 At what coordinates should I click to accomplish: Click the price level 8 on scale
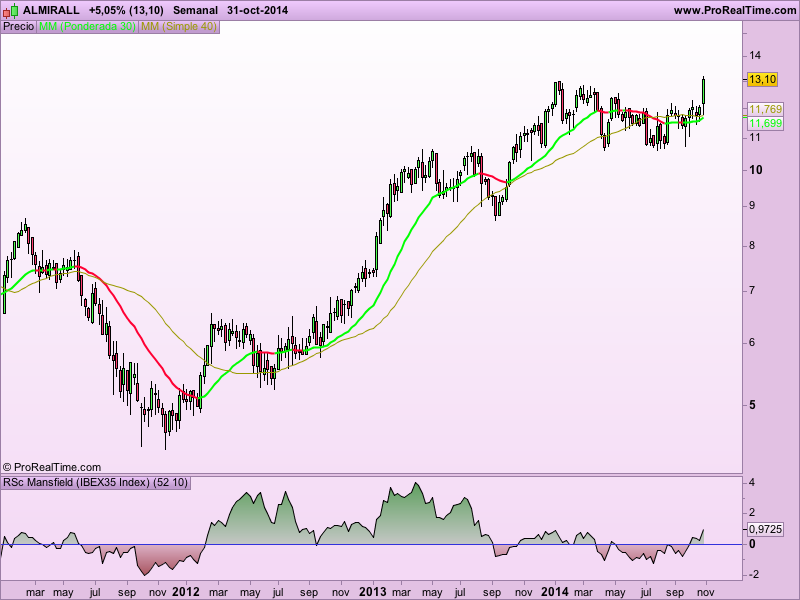point(752,245)
